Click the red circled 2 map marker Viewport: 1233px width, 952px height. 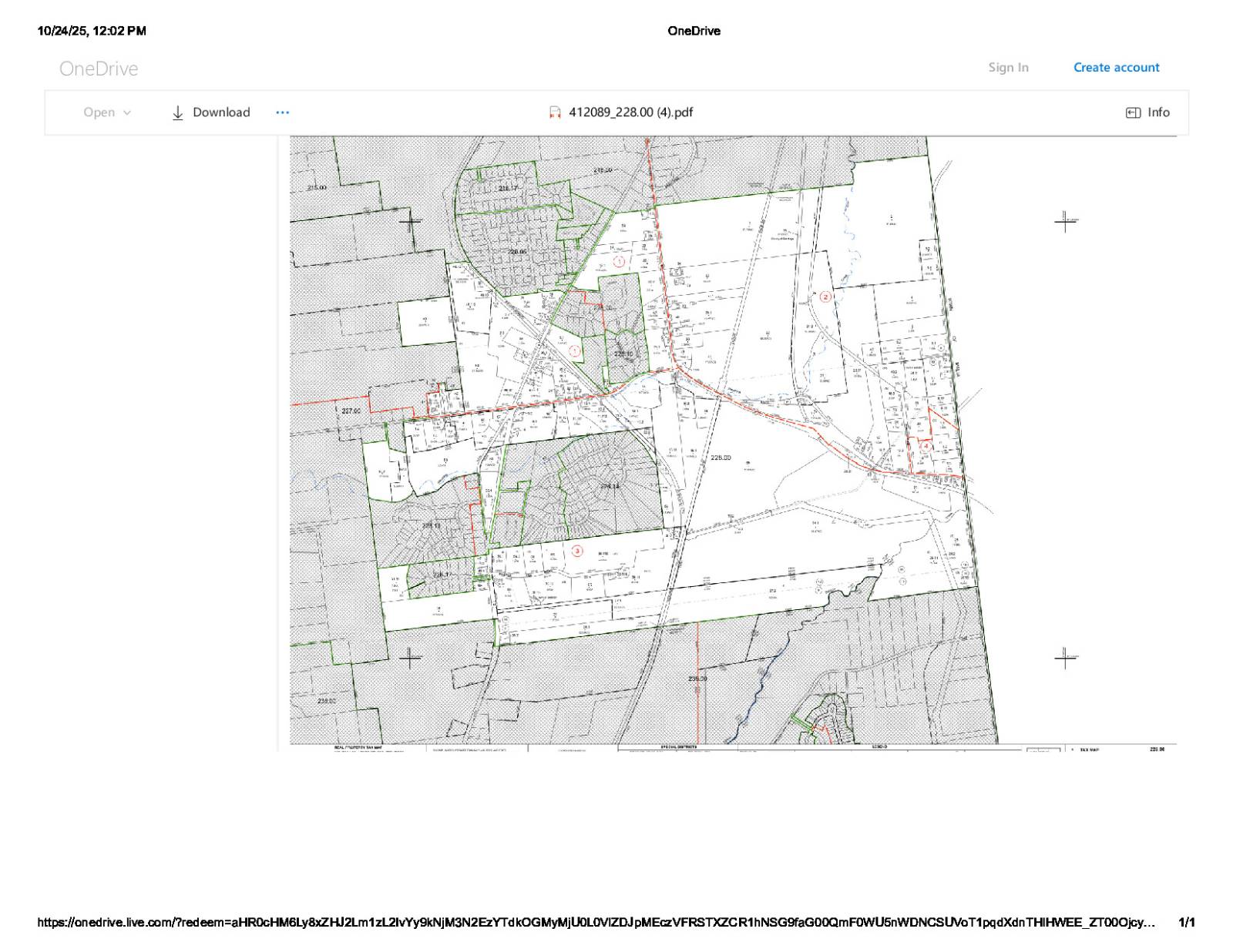(x=826, y=297)
